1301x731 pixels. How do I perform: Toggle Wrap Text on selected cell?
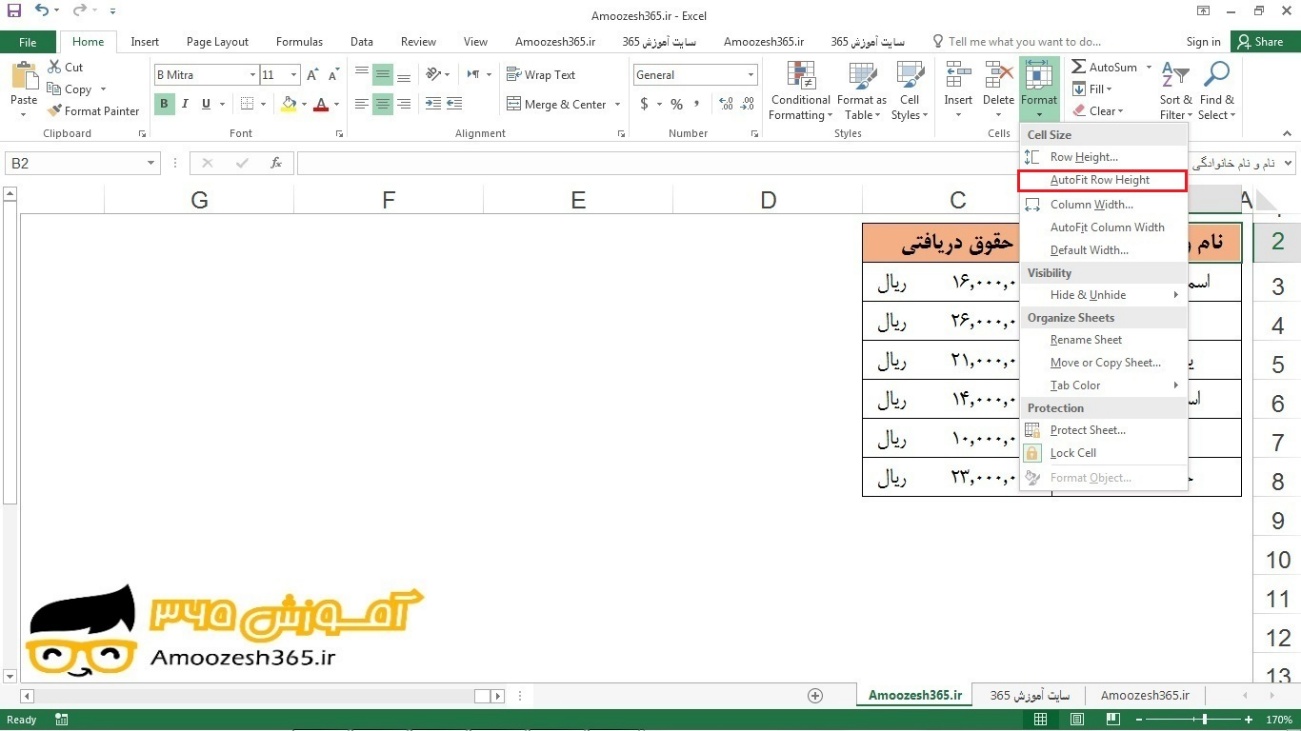tap(541, 75)
